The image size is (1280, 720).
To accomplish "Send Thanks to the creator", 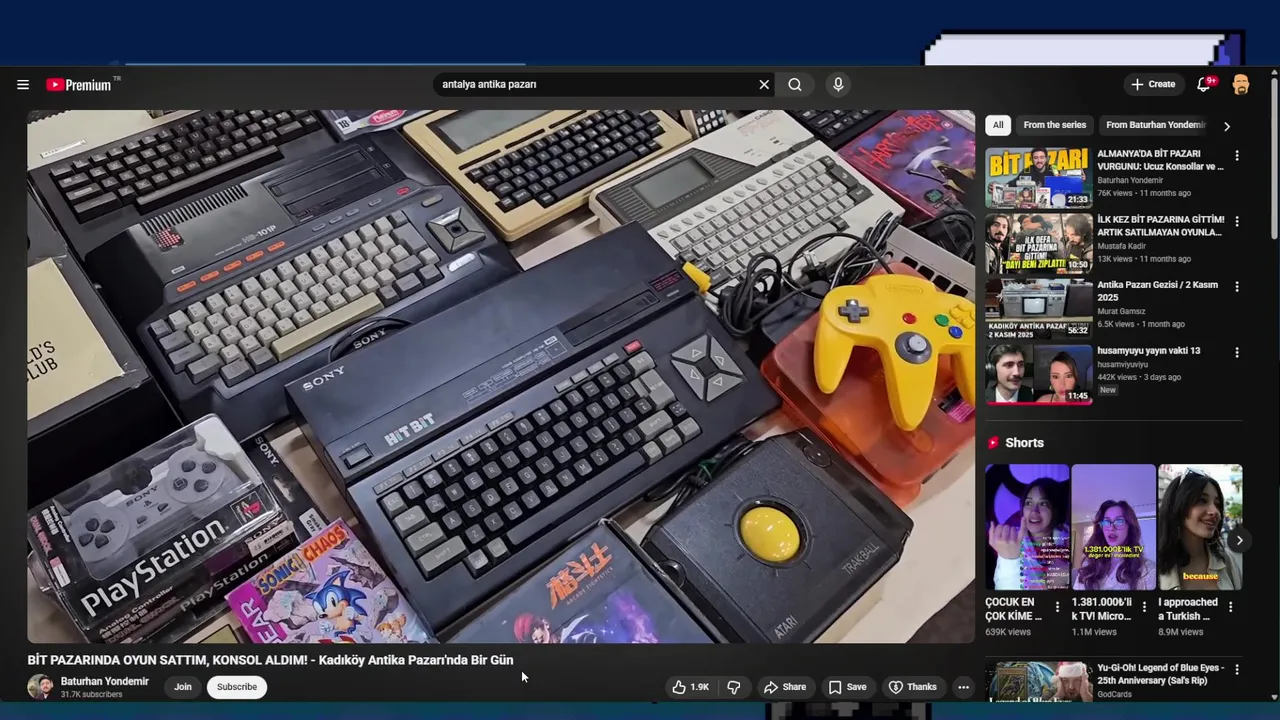I will click(x=913, y=687).
